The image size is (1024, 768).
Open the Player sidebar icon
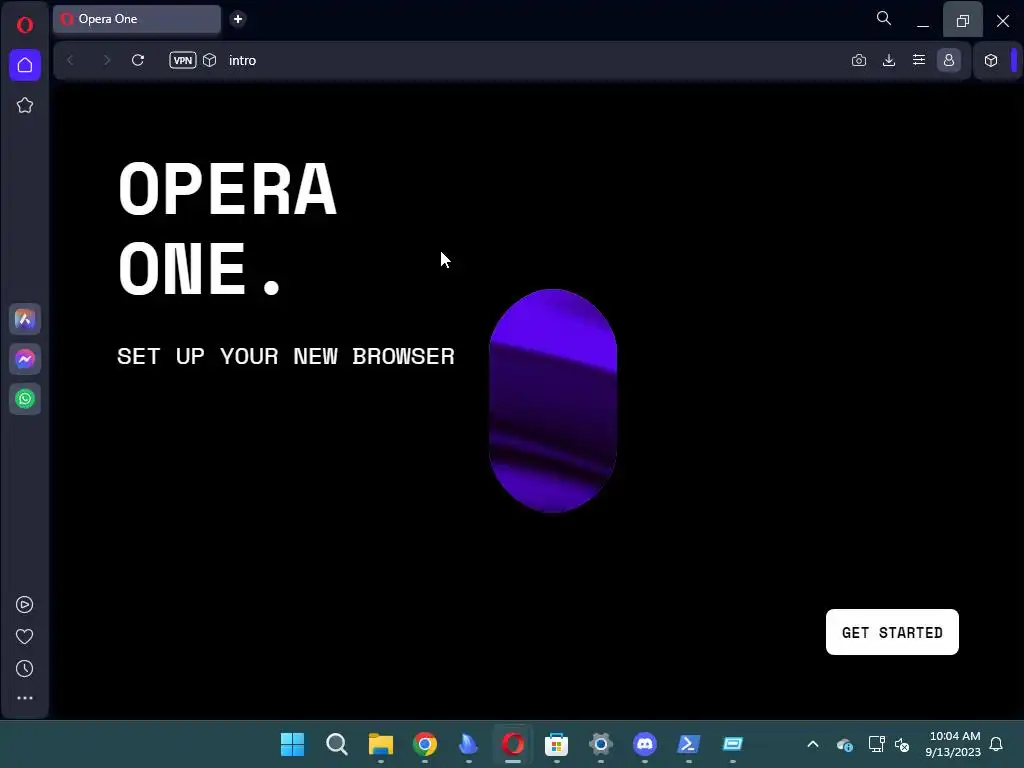[25, 605]
